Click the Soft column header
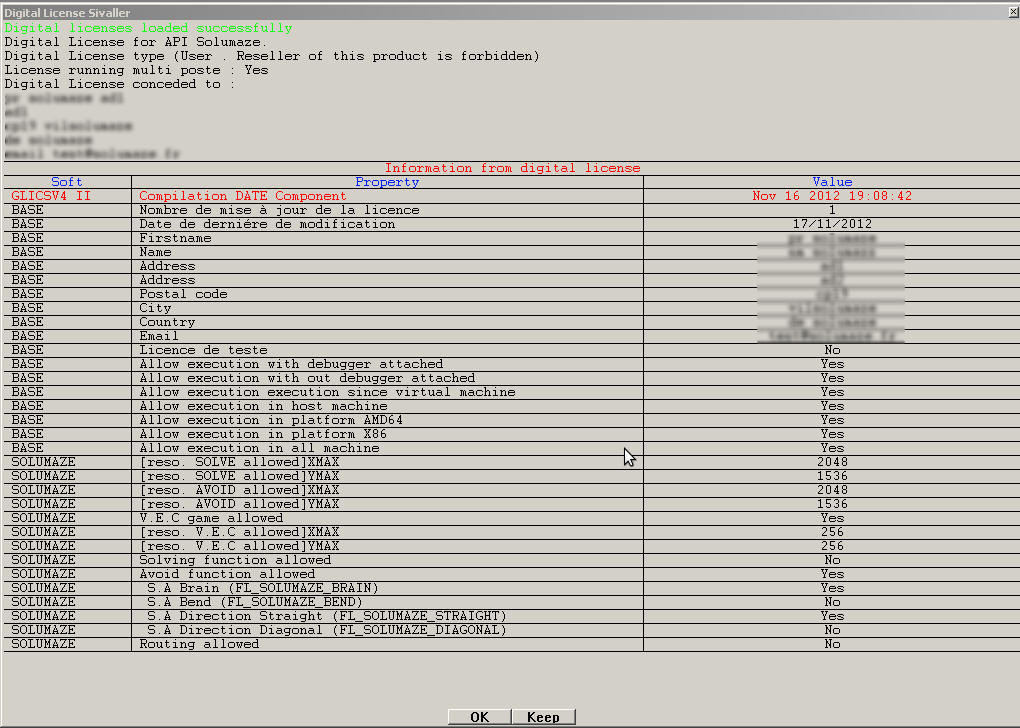 click(67, 182)
